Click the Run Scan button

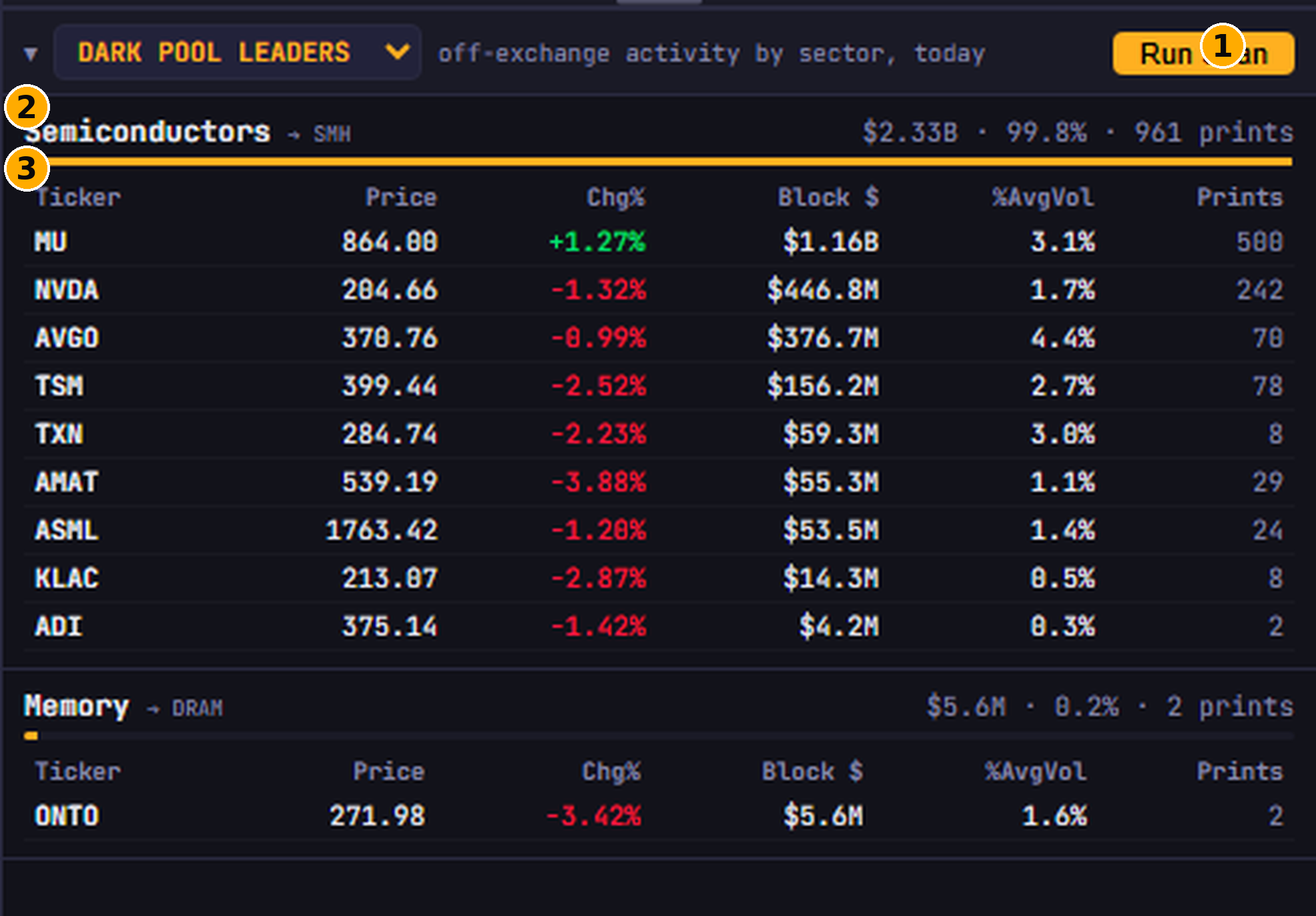1203,53
